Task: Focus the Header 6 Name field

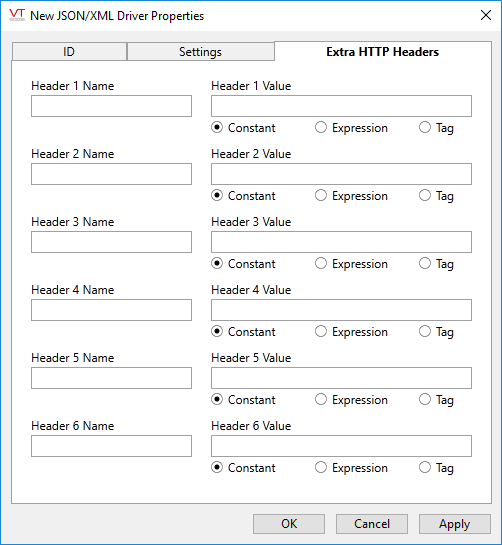Action: 111,446
